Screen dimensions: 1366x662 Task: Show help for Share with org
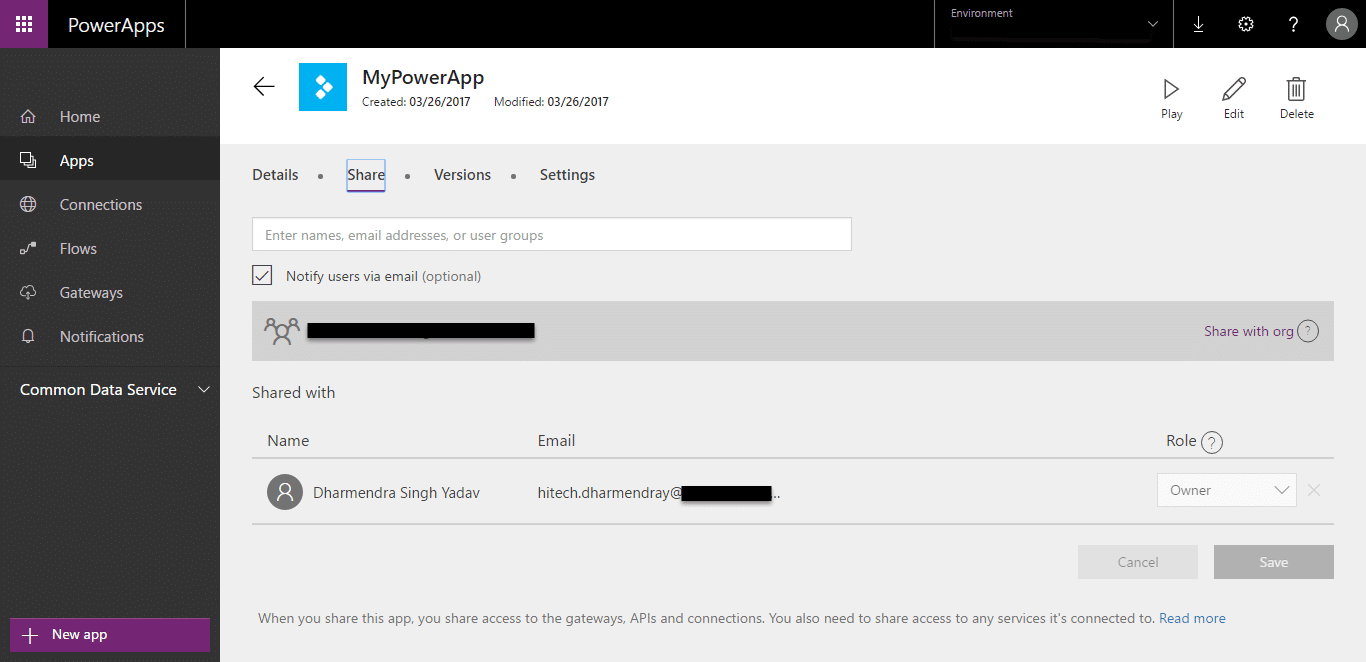pos(1308,331)
